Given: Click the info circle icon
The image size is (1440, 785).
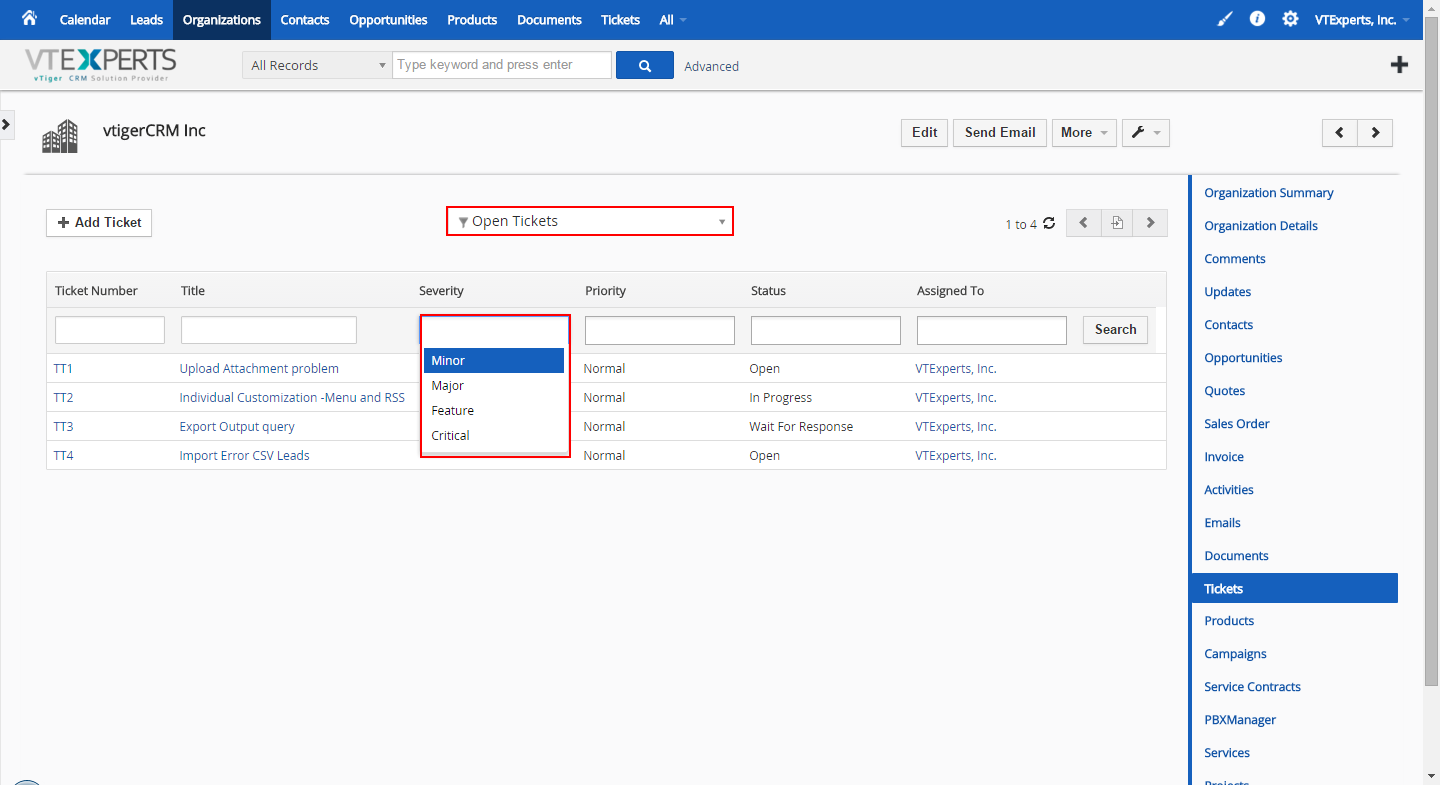Looking at the screenshot, I should (x=1258, y=19).
